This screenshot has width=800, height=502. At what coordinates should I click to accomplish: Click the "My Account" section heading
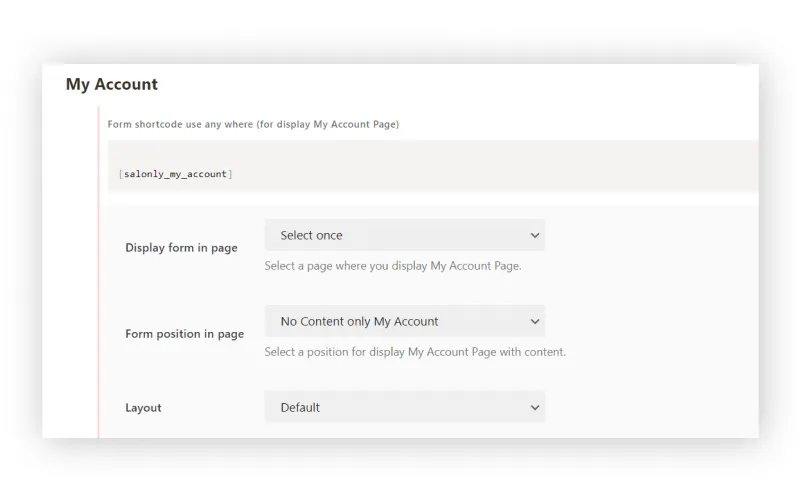coord(112,85)
